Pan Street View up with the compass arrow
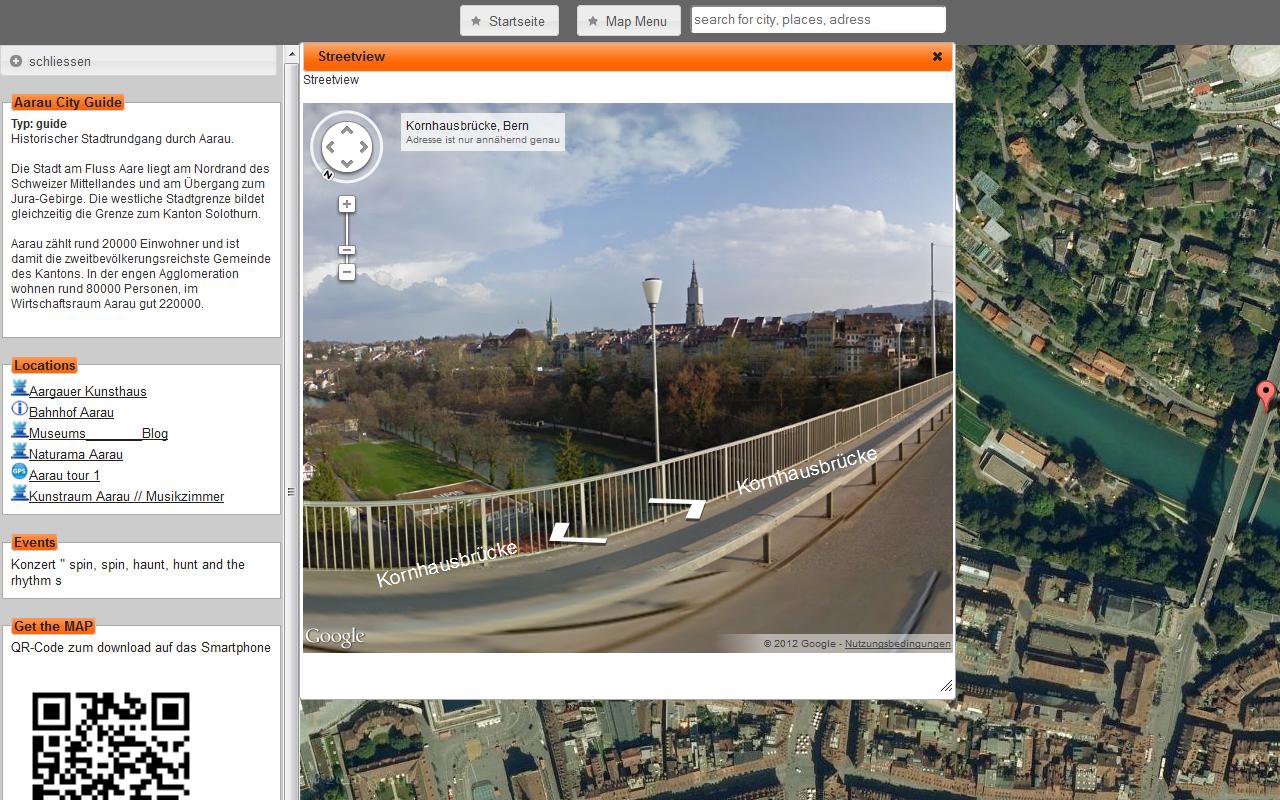 347,129
